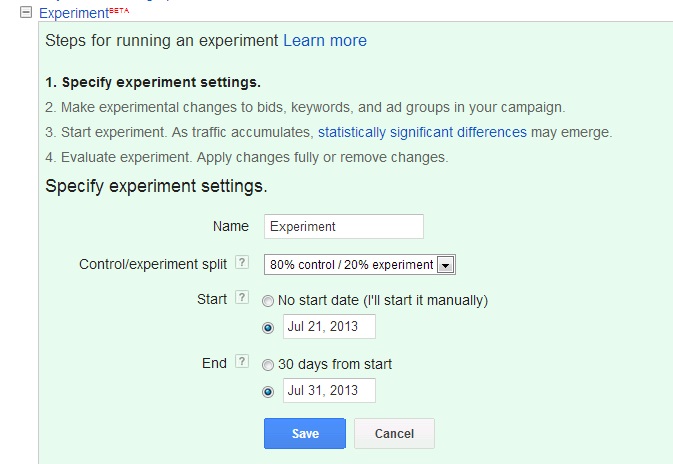Click the experiment Name text field
Viewport: 673px width, 464px height.
[343, 226]
